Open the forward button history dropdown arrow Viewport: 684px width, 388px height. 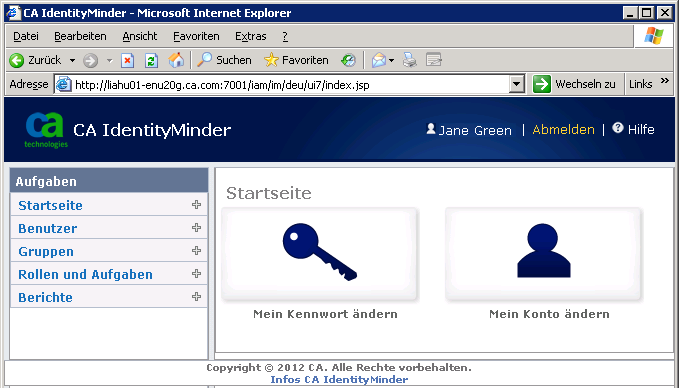pyautogui.click(x=109, y=60)
